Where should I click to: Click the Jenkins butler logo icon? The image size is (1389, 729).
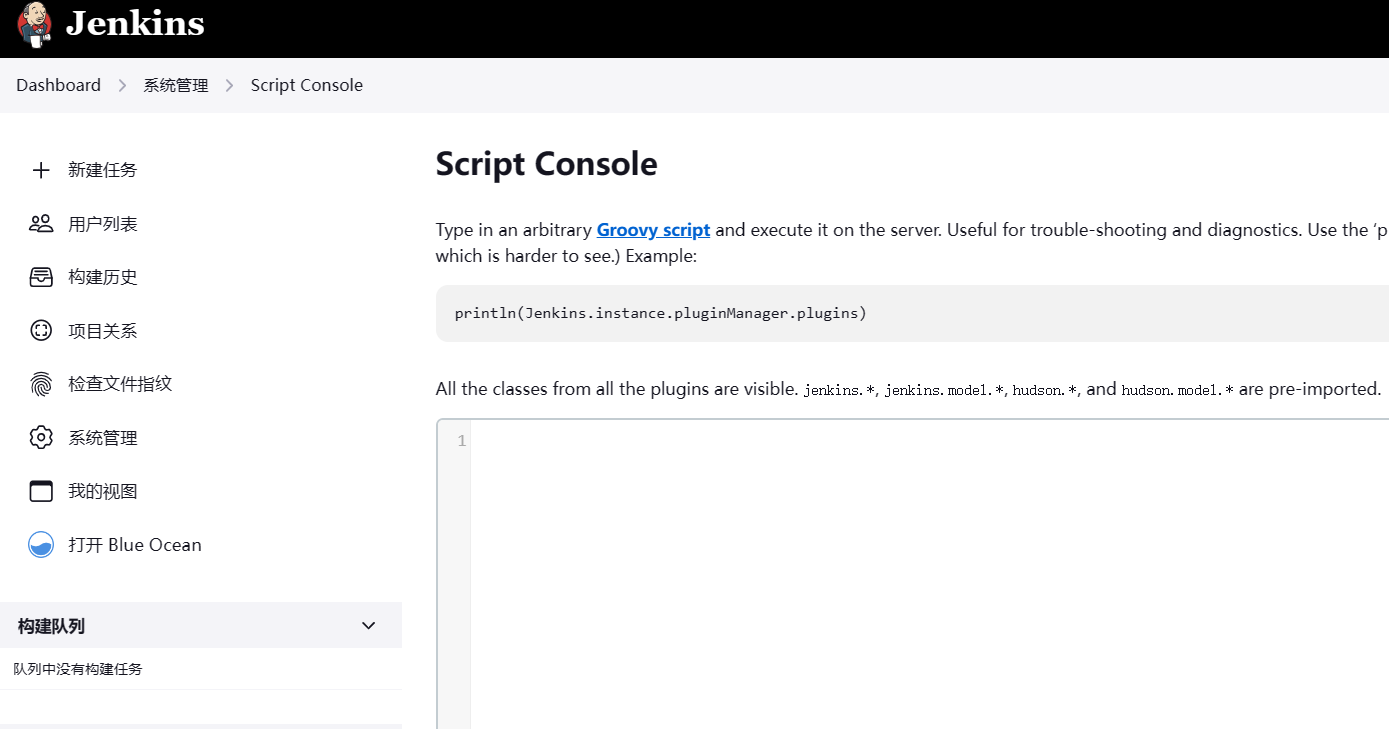tap(35, 24)
